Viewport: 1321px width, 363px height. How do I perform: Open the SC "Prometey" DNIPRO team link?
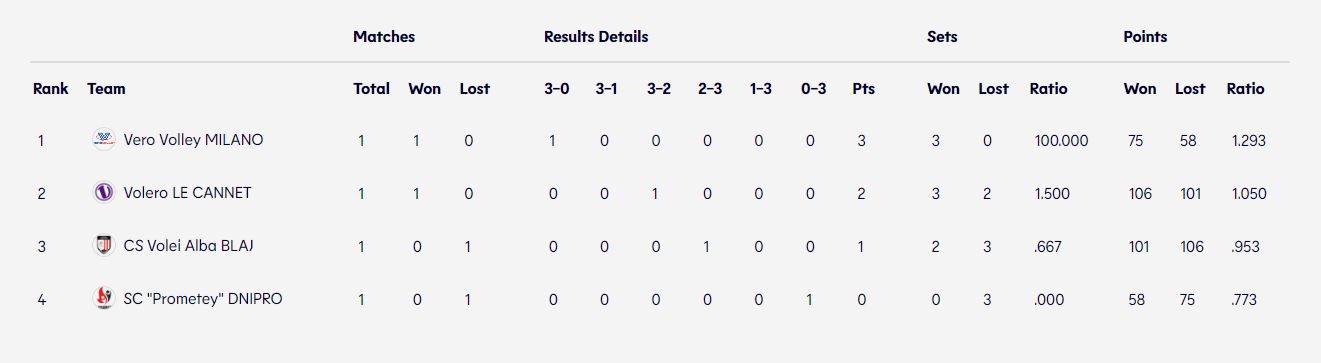point(203,298)
